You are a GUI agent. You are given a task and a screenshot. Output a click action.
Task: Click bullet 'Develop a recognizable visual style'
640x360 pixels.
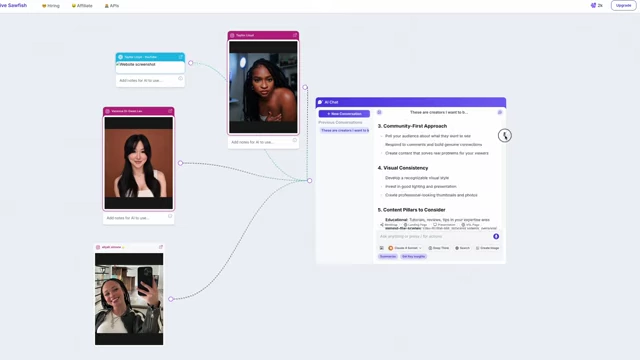pos(417,178)
